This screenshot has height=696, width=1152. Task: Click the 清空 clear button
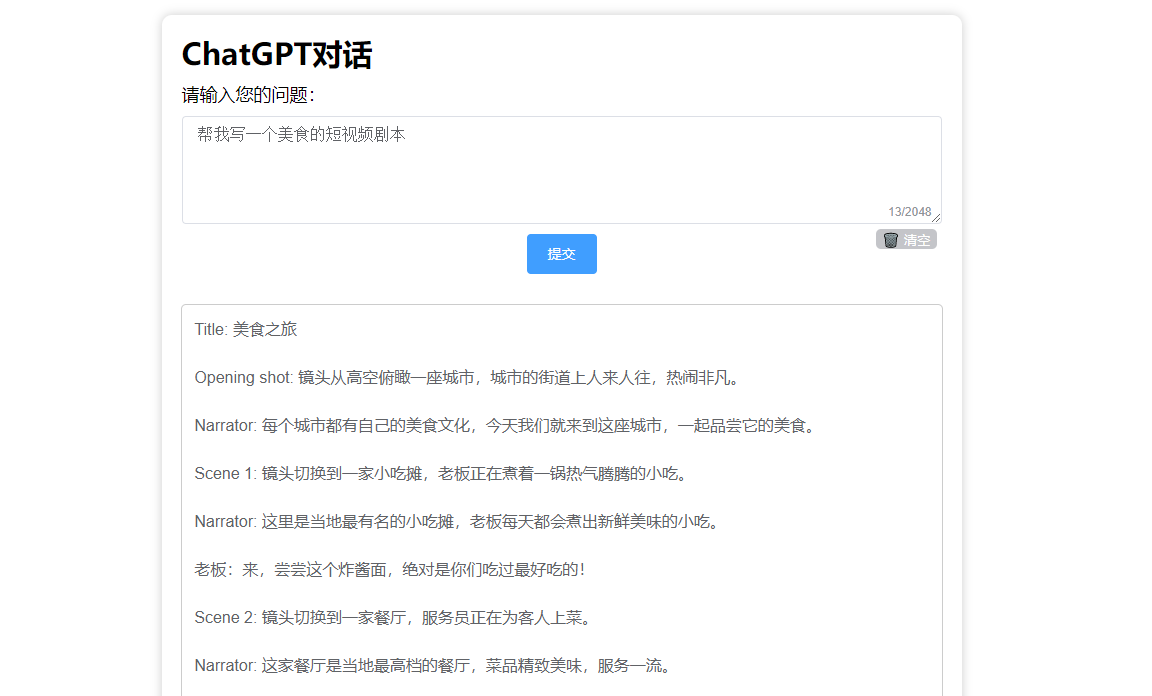pos(906,240)
